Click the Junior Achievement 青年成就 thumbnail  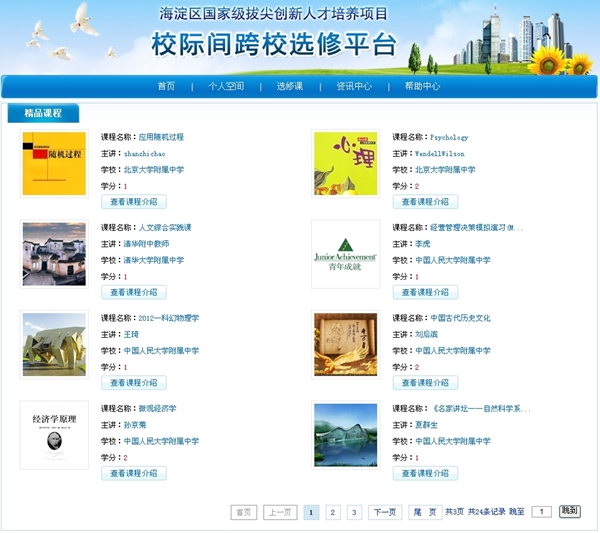346,254
